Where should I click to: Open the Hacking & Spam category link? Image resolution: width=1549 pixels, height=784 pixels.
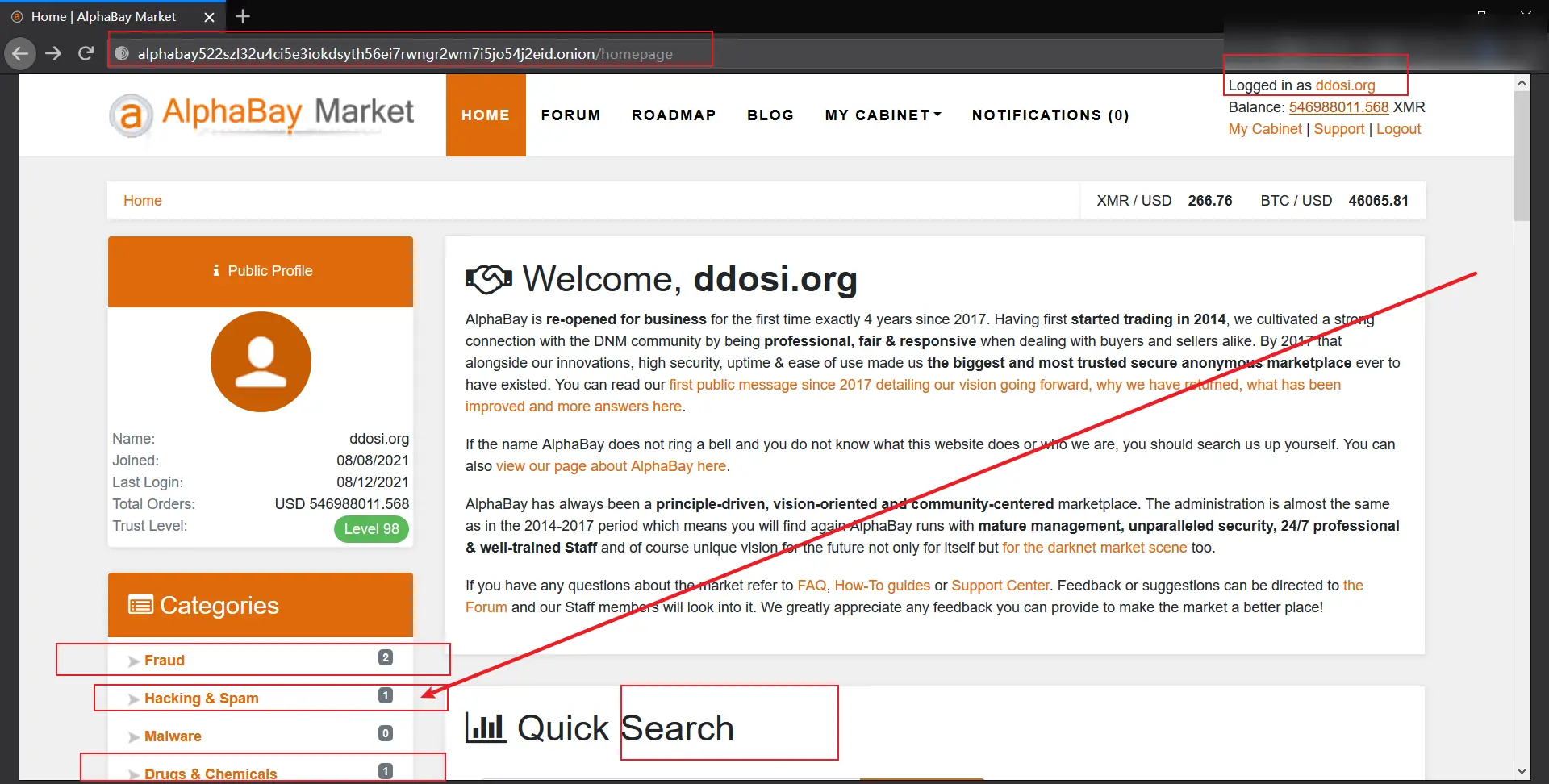click(202, 699)
